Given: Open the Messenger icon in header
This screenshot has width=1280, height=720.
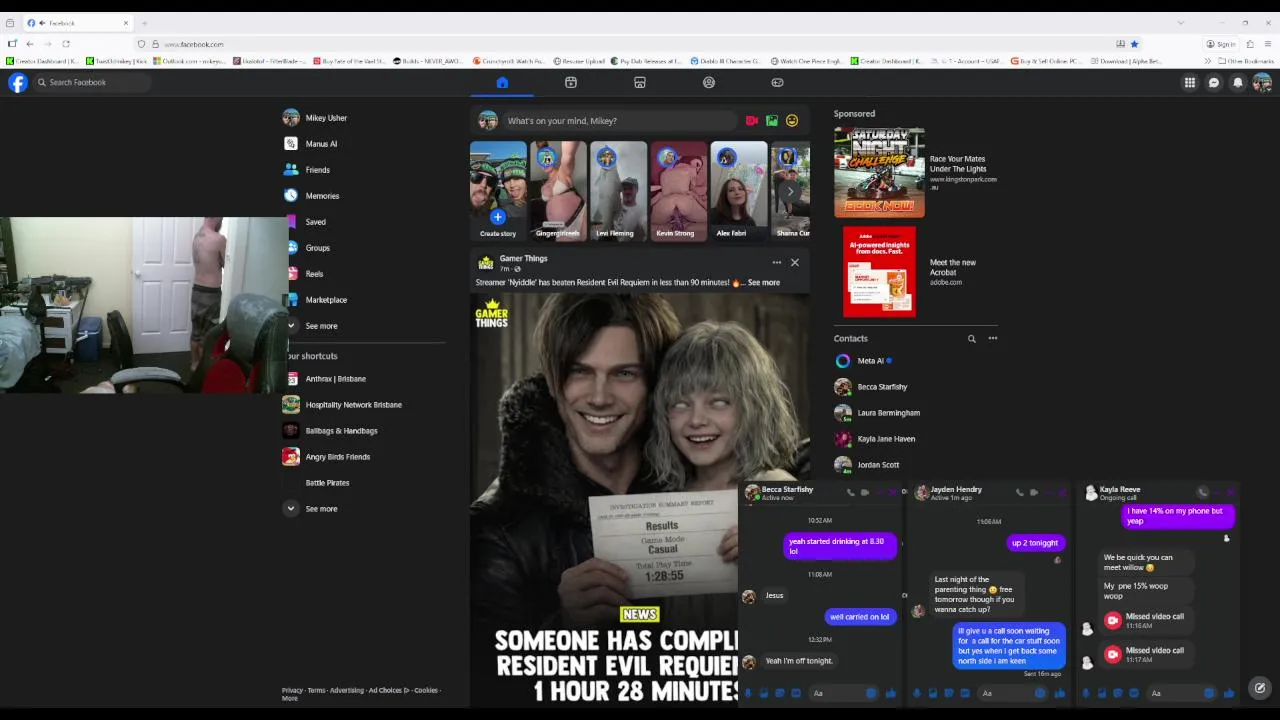Looking at the screenshot, I should click(1214, 83).
